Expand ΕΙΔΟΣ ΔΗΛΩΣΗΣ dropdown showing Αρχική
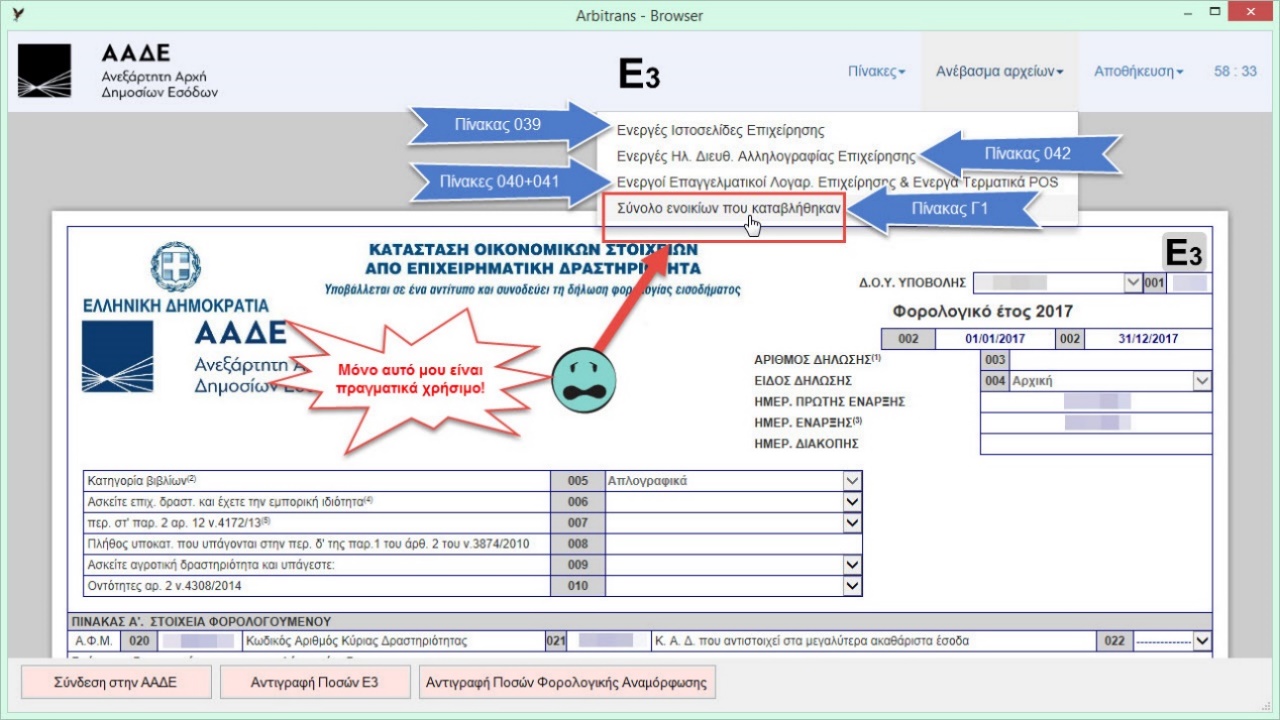Image resolution: width=1280 pixels, height=720 pixels. coord(1201,381)
